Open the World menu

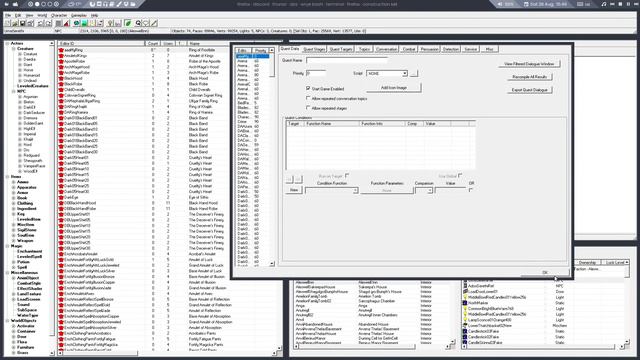point(42,15)
